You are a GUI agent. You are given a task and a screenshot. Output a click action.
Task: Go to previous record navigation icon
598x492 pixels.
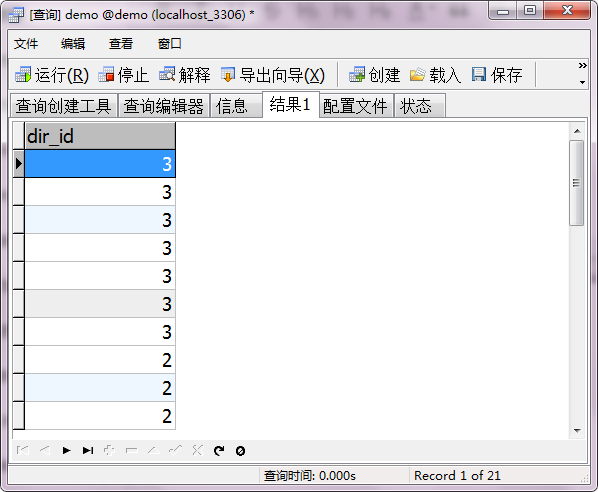click(45, 450)
